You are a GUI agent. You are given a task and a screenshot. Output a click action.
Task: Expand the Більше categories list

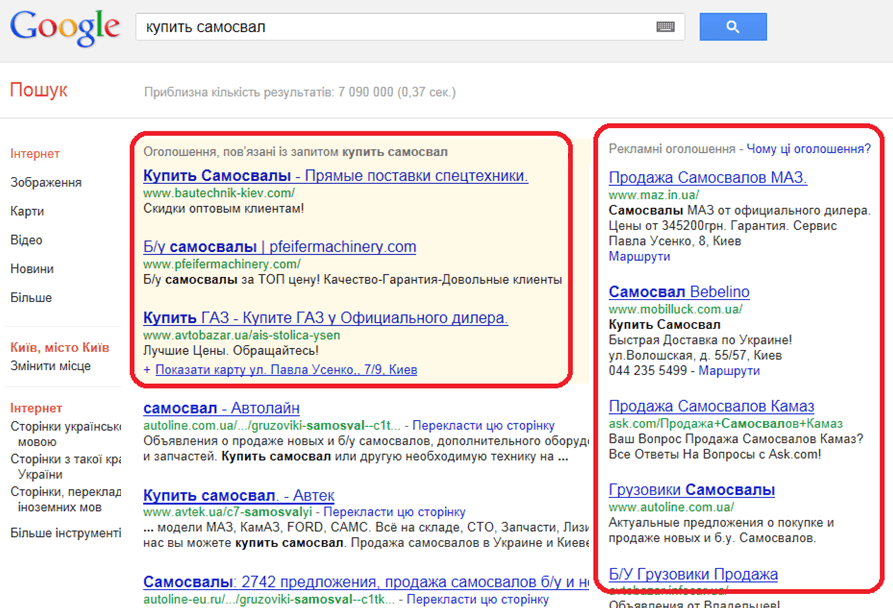tap(31, 298)
